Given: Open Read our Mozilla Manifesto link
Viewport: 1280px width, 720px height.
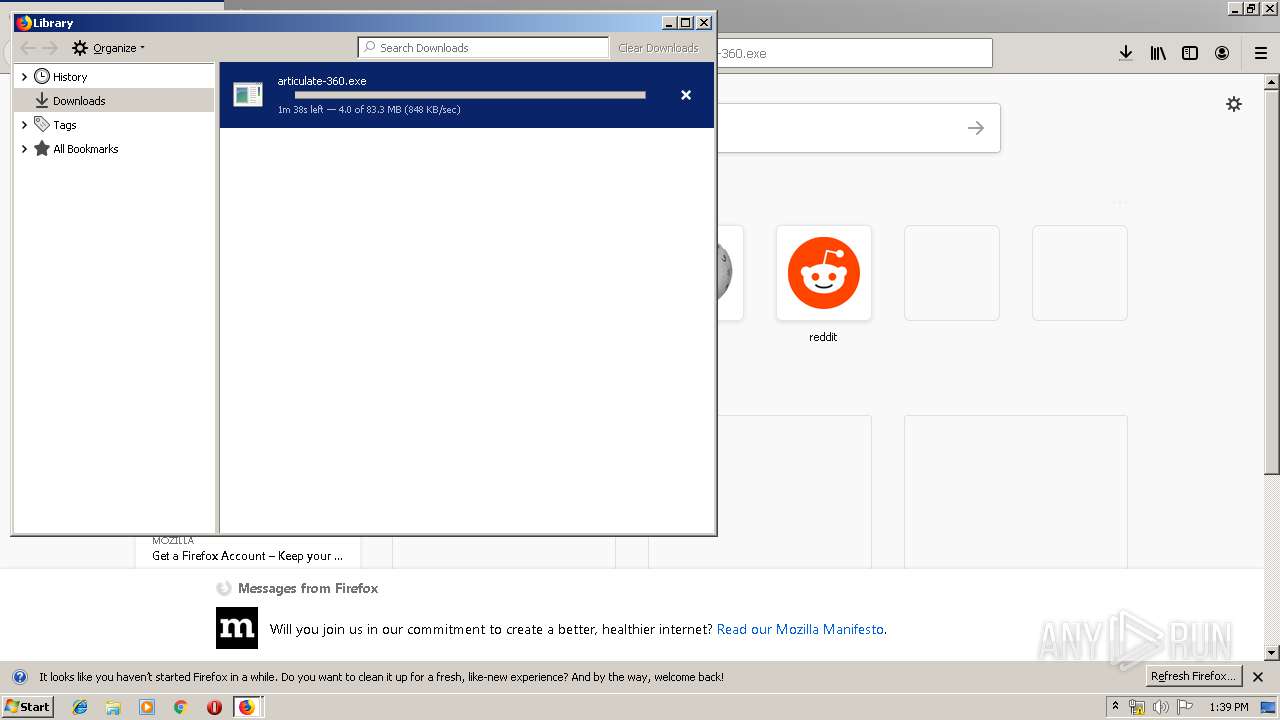Looking at the screenshot, I should coord(800,629).
